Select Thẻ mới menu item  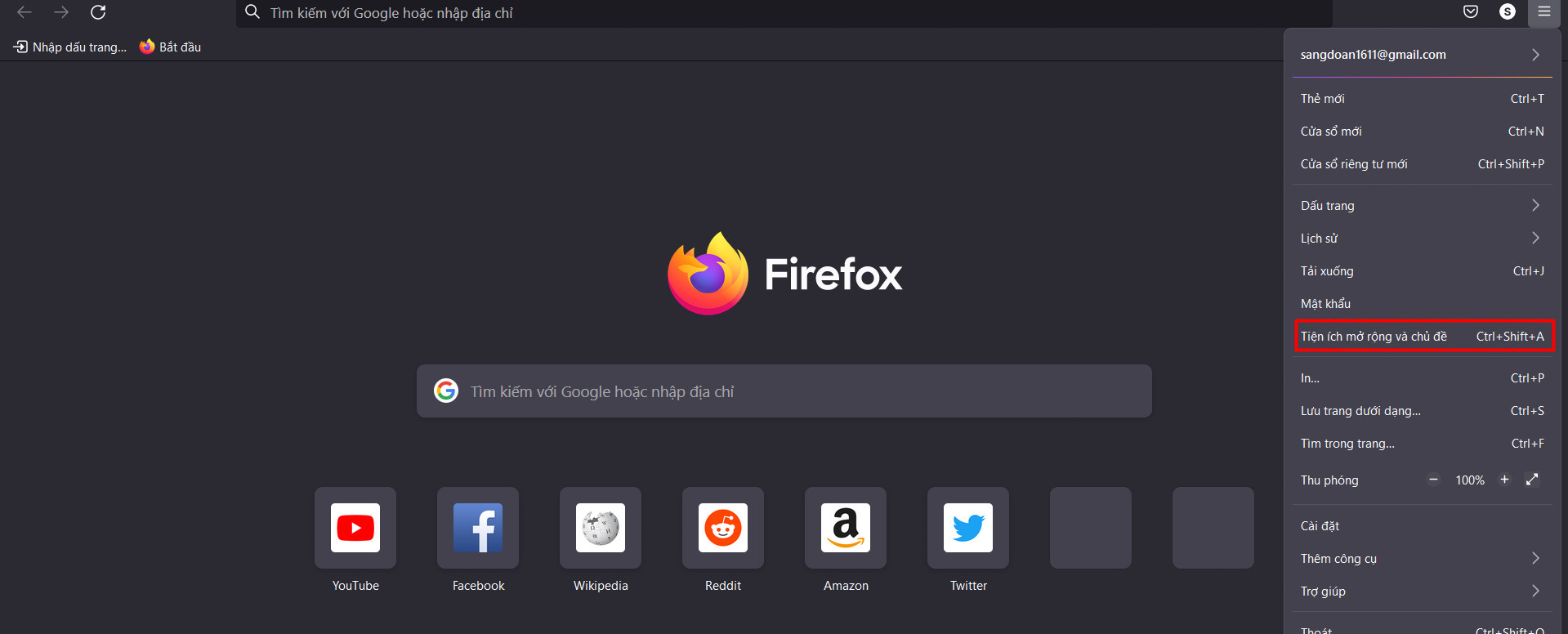[x=1422, y=98]
